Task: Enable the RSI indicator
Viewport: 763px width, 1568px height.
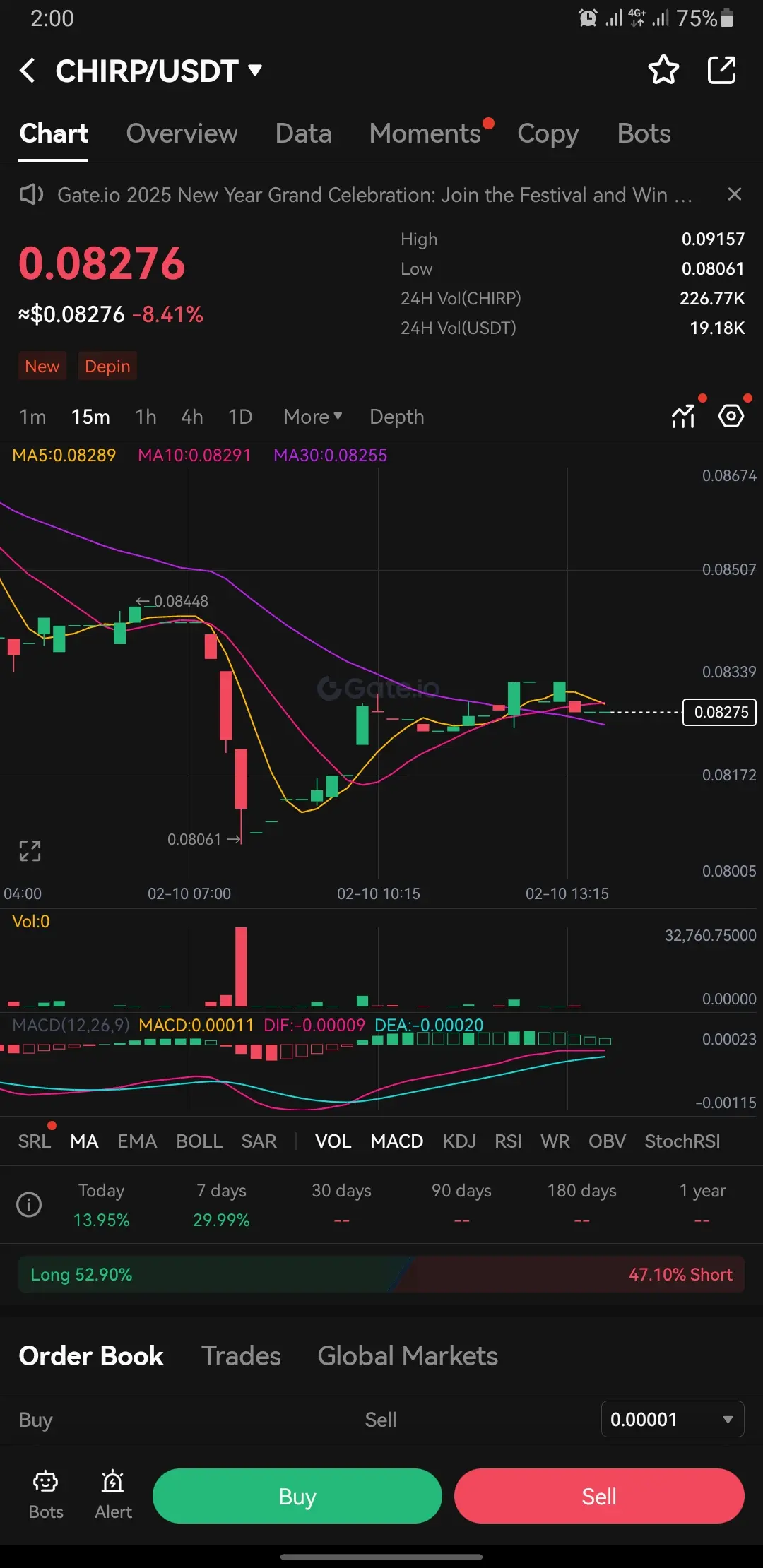Action: (508, 1141)
